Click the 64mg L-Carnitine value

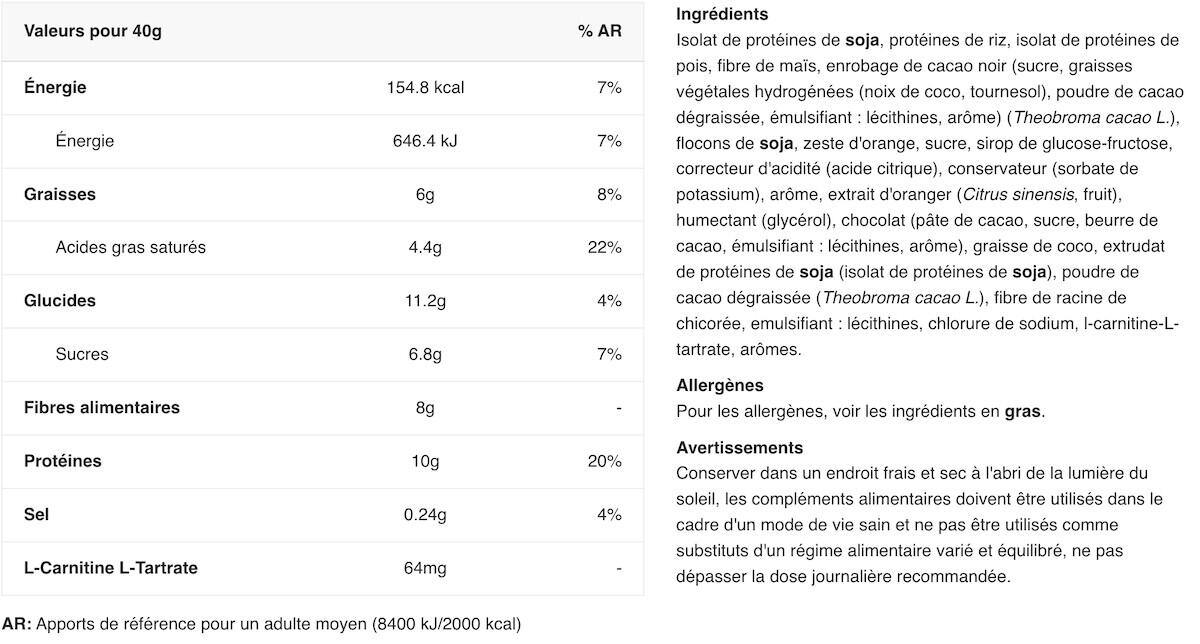tap(425, 568)
